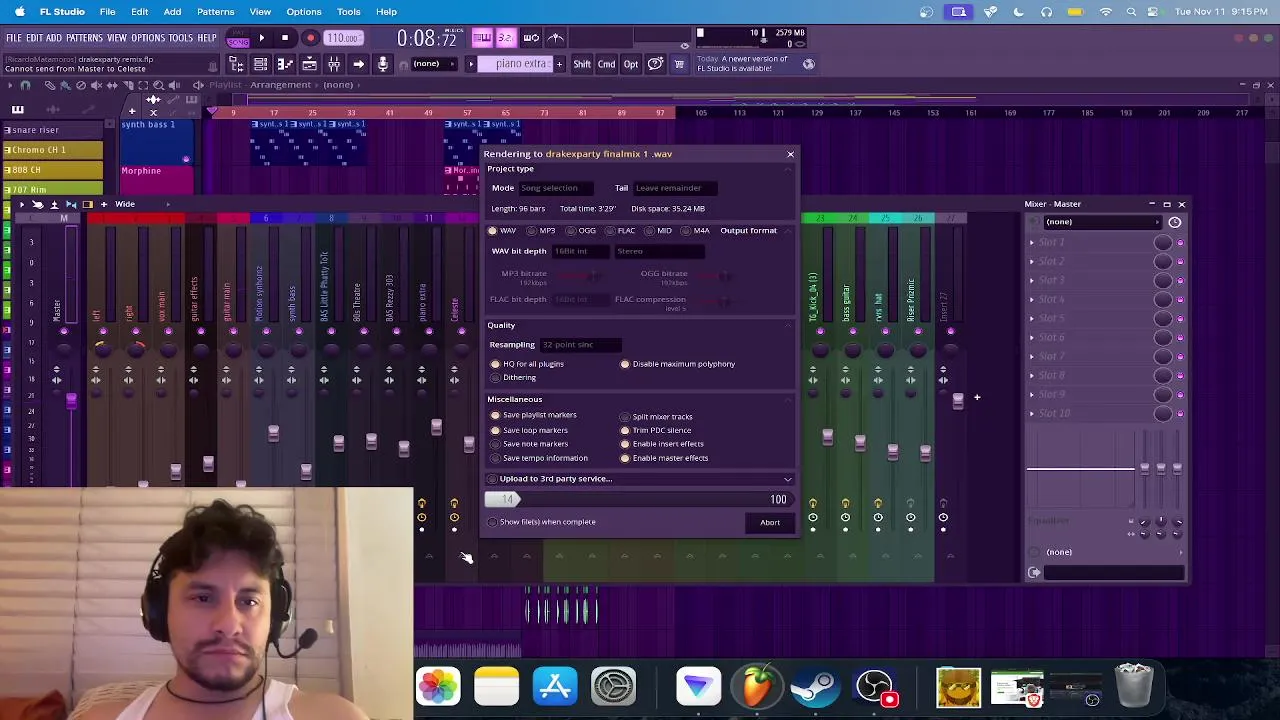Click the shopping cart store icon
The image size is (1280, 720).
tap(679, 64)
